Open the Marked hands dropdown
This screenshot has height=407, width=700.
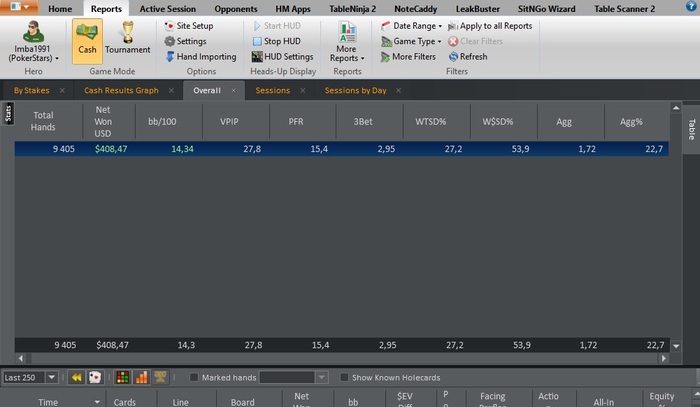[321, 378]
